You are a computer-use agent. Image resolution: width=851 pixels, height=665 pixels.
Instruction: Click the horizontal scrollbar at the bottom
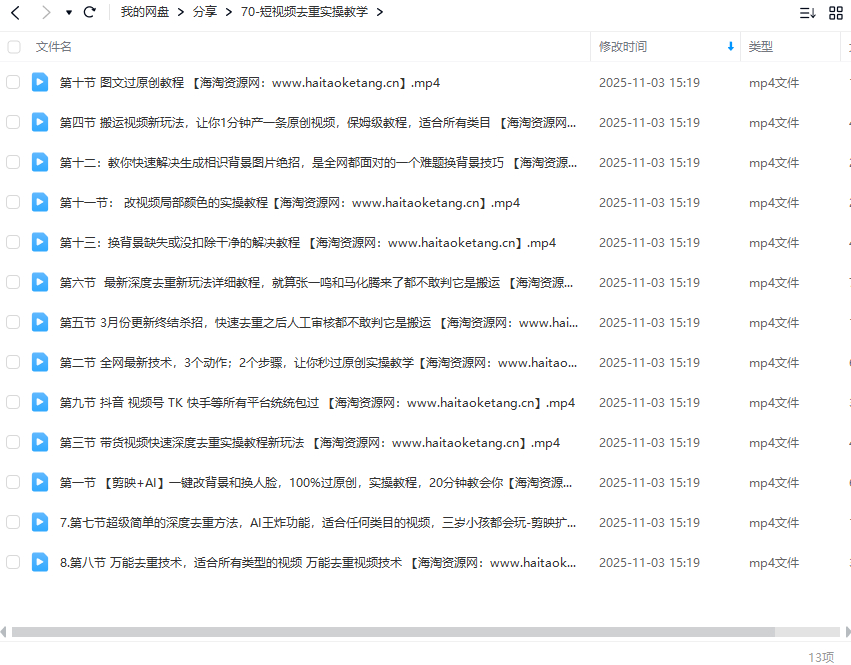point(392,632)
